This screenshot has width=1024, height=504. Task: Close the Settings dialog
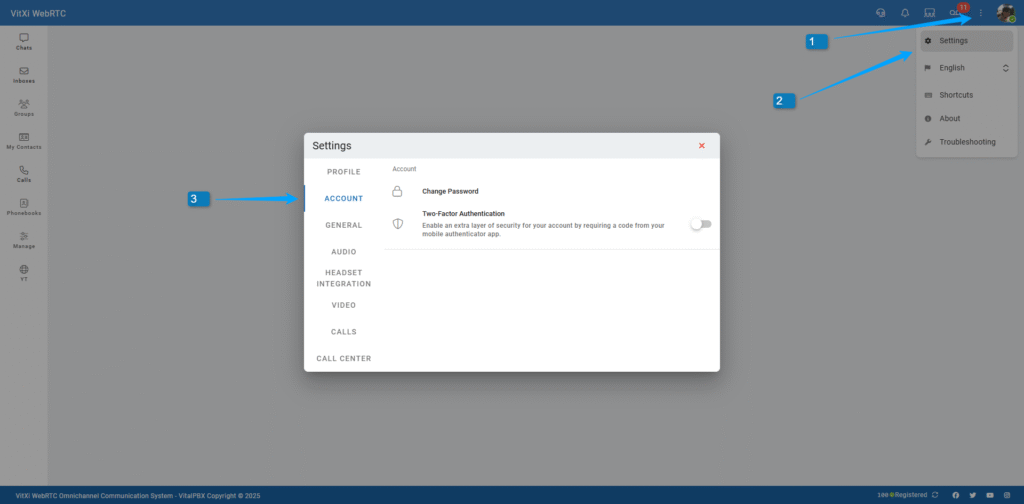click(x=702, y=146)
